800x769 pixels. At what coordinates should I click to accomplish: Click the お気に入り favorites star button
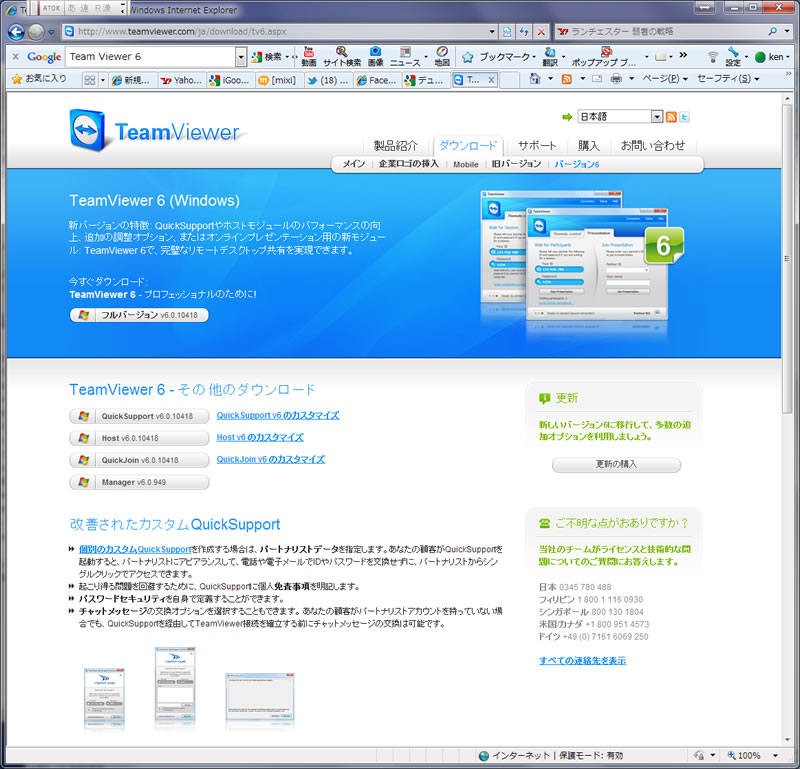(40, 79)
